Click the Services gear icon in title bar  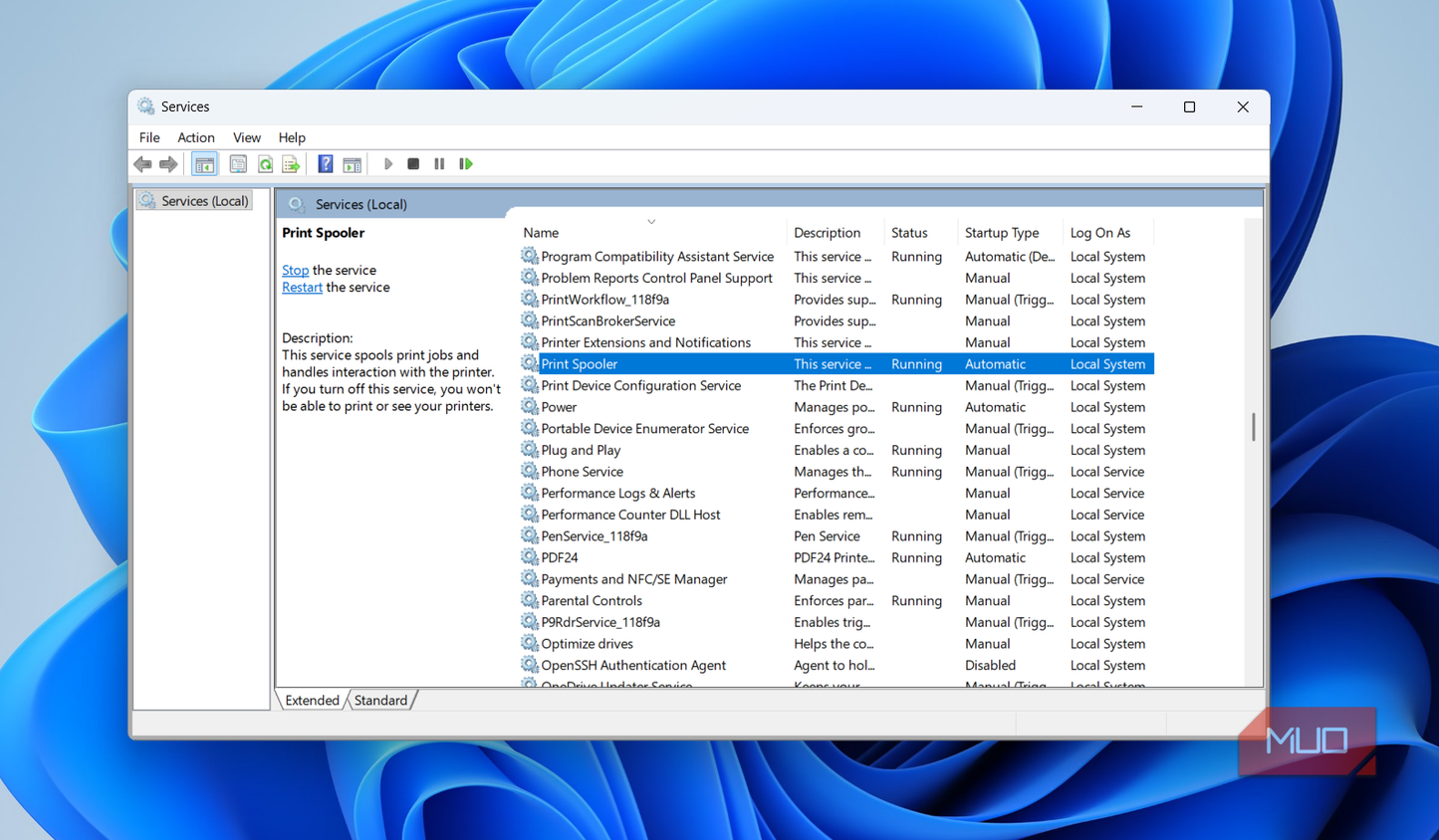click(x=146, y=106)
